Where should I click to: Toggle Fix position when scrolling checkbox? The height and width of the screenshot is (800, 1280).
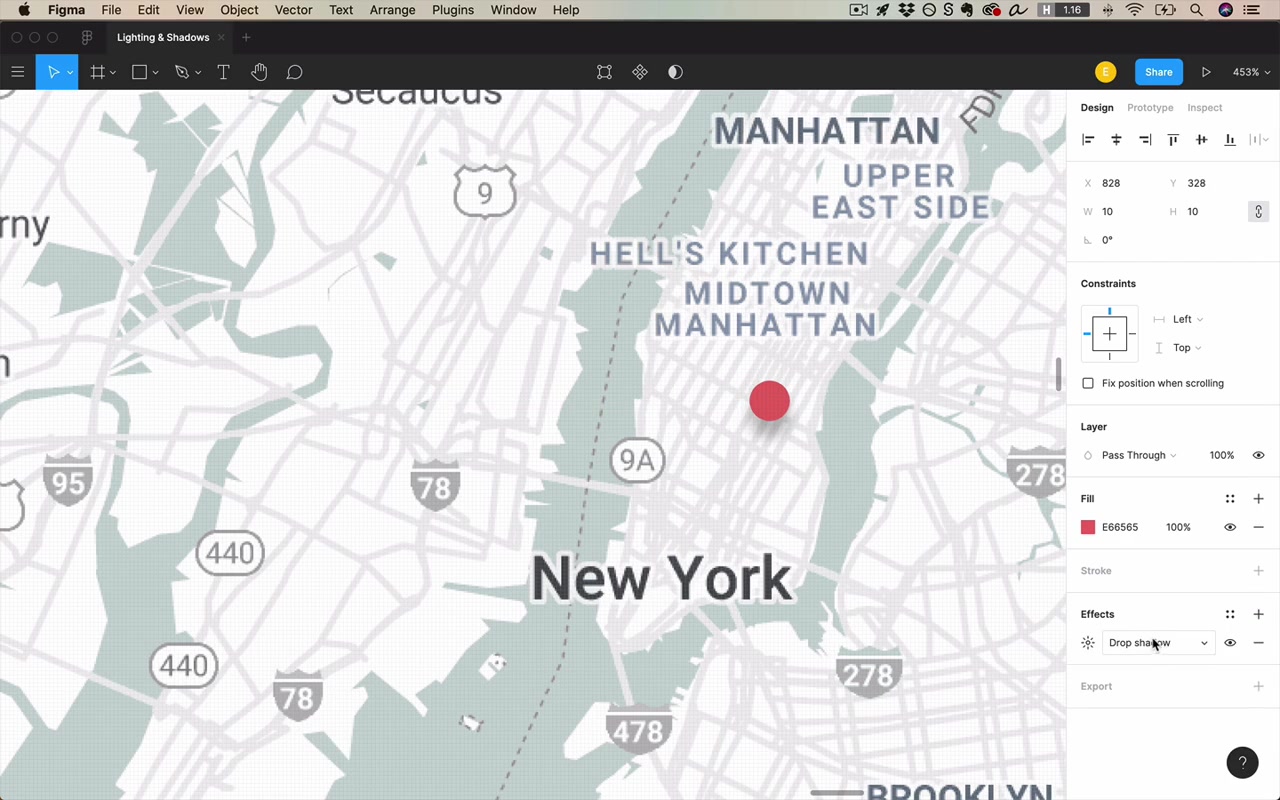point(1088,383)
